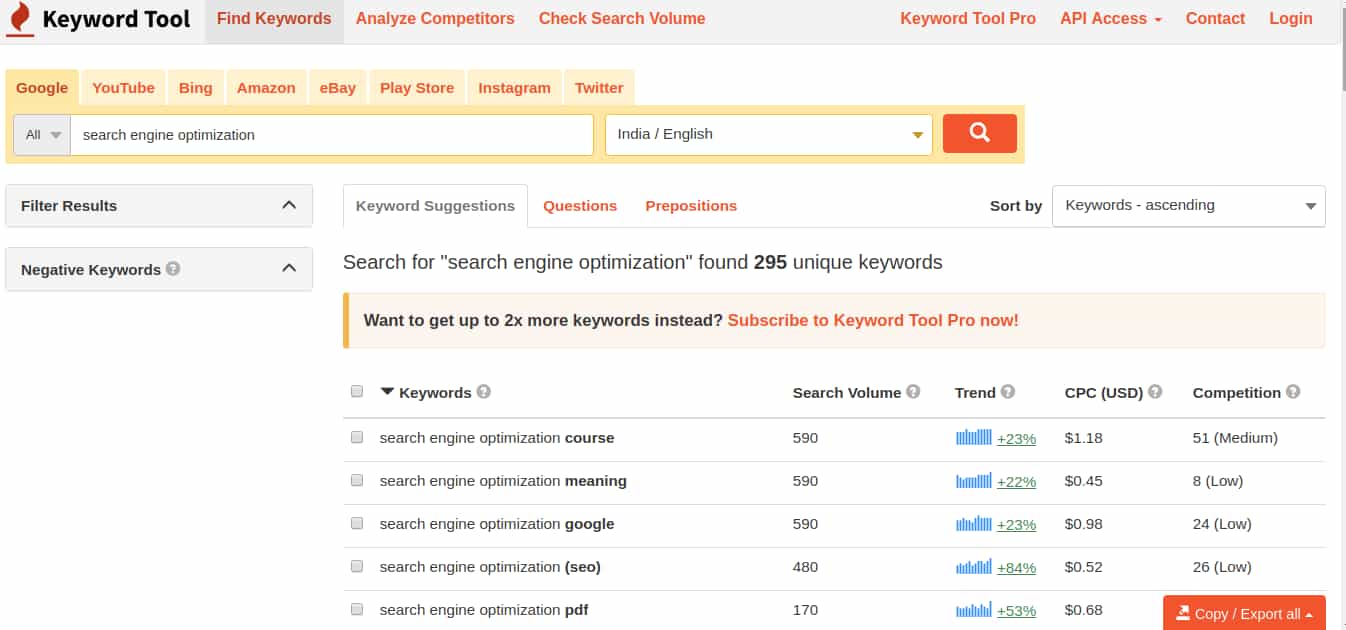Image resolution: width=1346 pixels, height=630 pixels.
Task: Open the API Access dropdown menu
Action: click(x=1111, y=18)
